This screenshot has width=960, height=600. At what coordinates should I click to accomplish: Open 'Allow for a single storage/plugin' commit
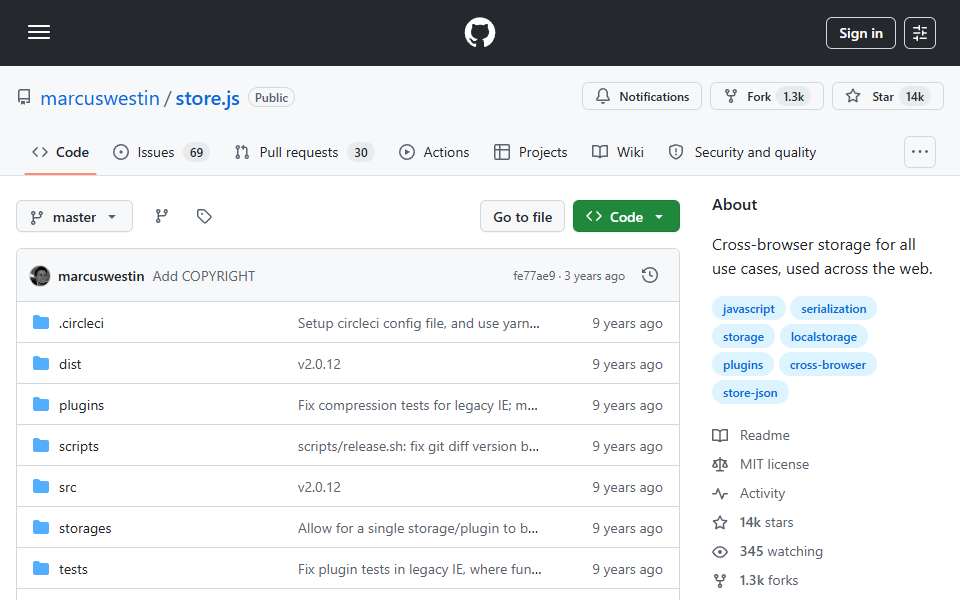coord(418,528)
